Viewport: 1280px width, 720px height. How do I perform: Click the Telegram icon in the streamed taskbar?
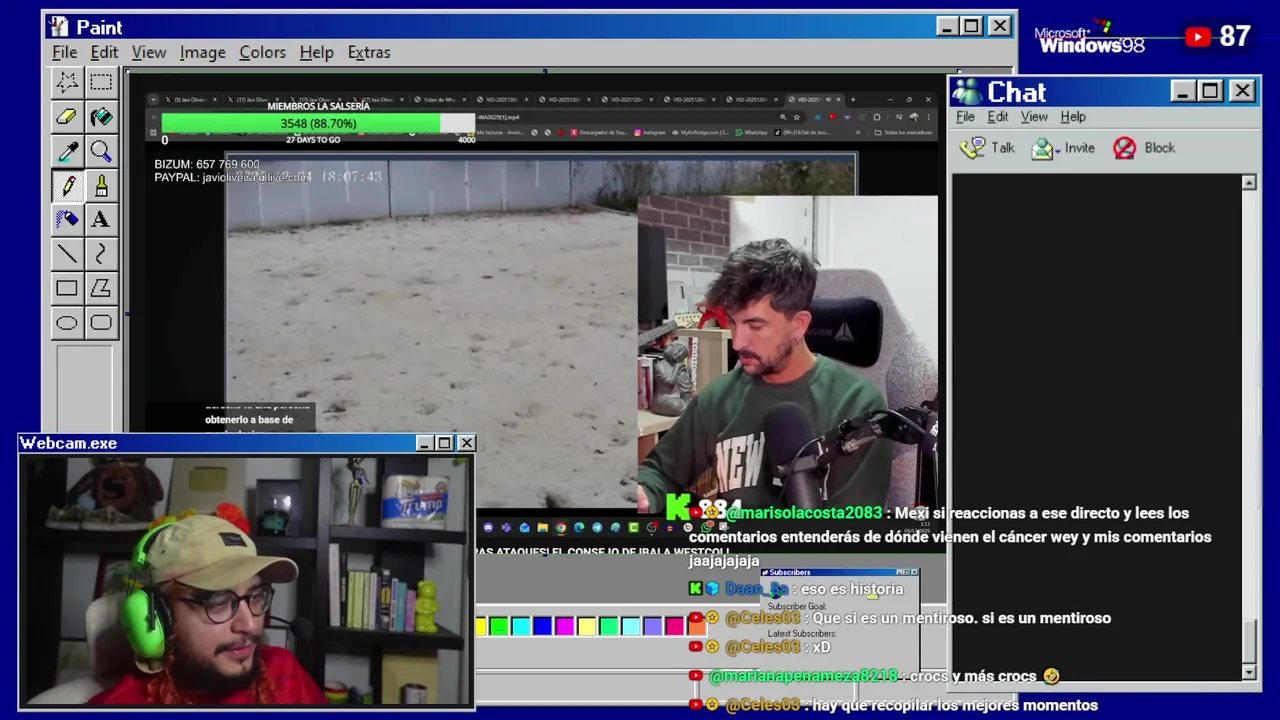click(597, 527)
